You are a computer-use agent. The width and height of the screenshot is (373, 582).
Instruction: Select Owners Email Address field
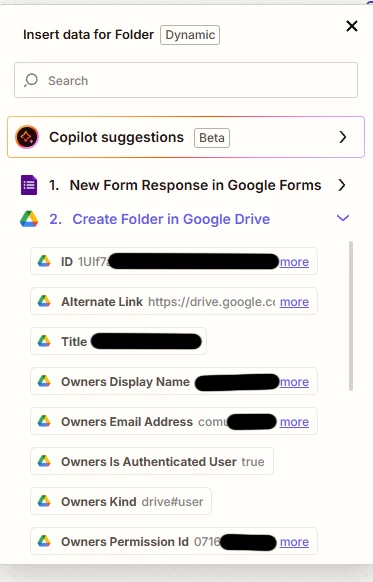click(x=174, y=421)
